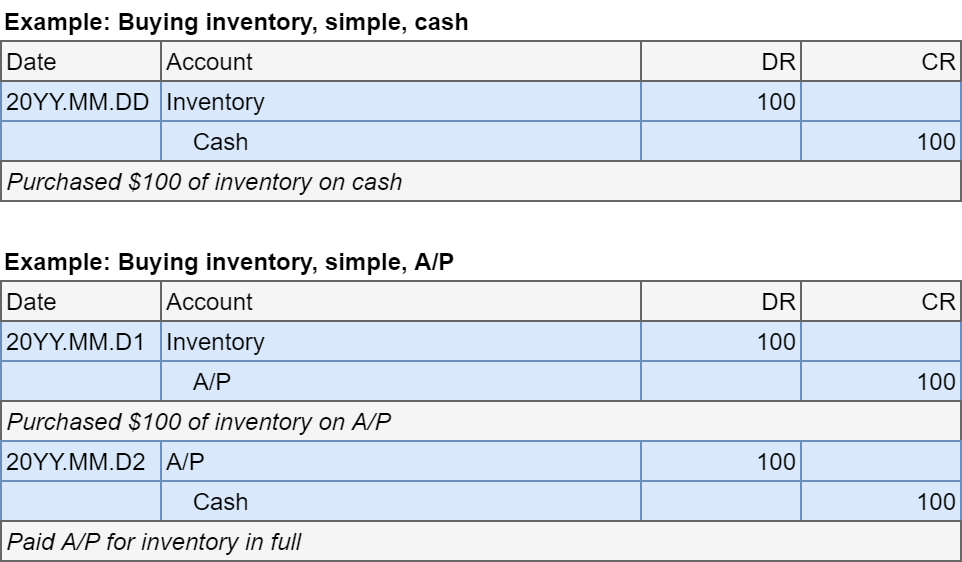Click the 100 debit for cash purchase Inventory
The height and width of the screenshot is (562, 962).
click(776, 102)
